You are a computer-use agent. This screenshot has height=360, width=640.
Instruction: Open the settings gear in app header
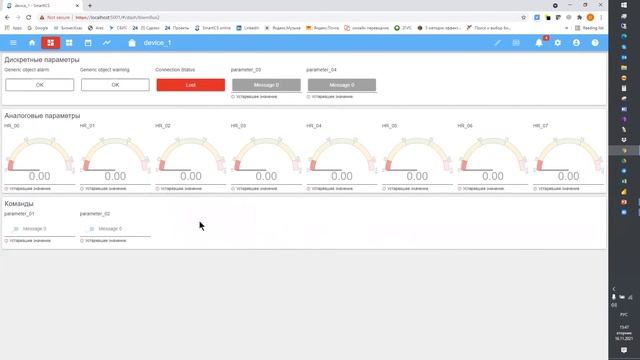click(x=558, y=43)
